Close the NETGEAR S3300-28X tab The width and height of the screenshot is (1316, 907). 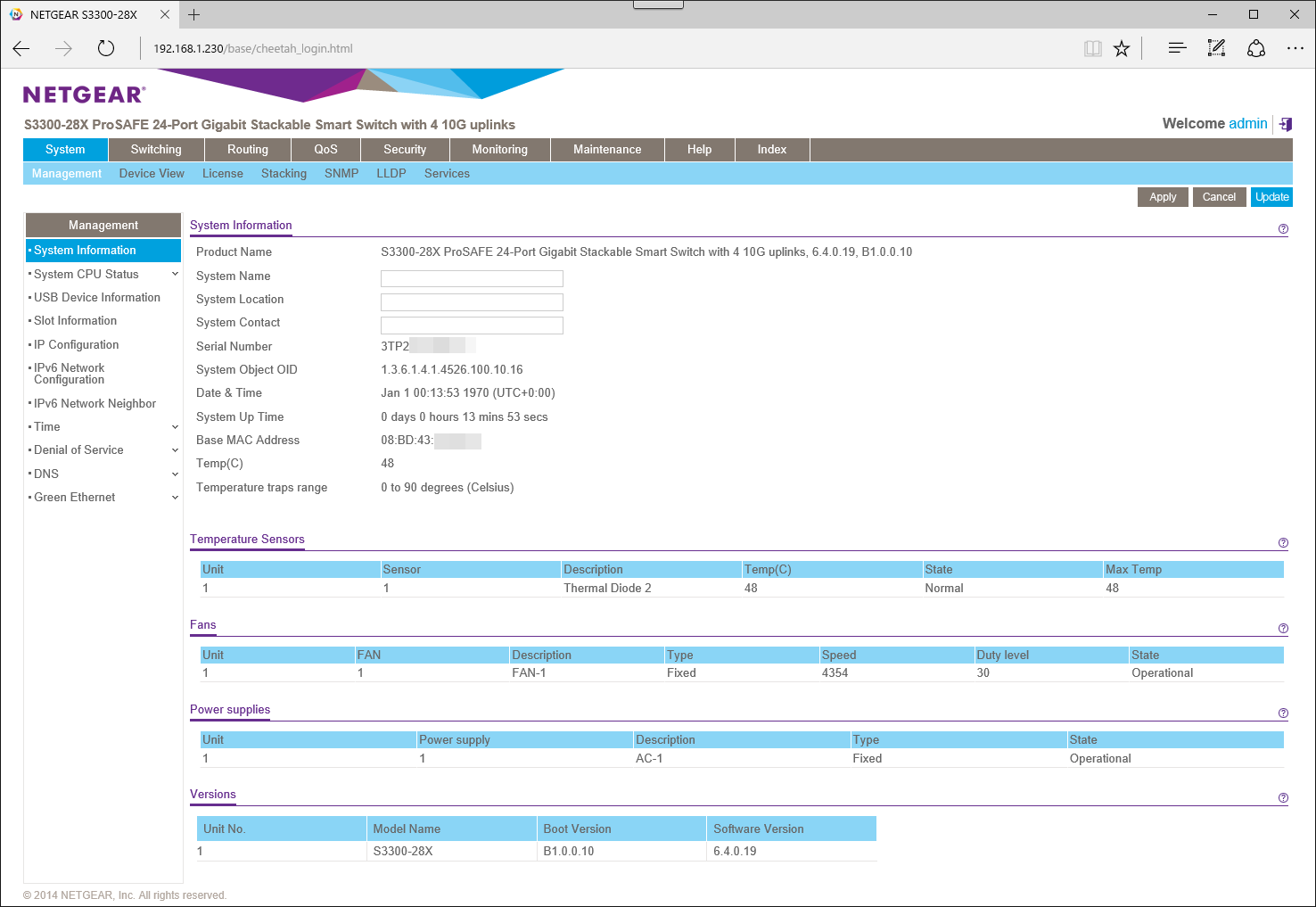click(x=165, y=14)
